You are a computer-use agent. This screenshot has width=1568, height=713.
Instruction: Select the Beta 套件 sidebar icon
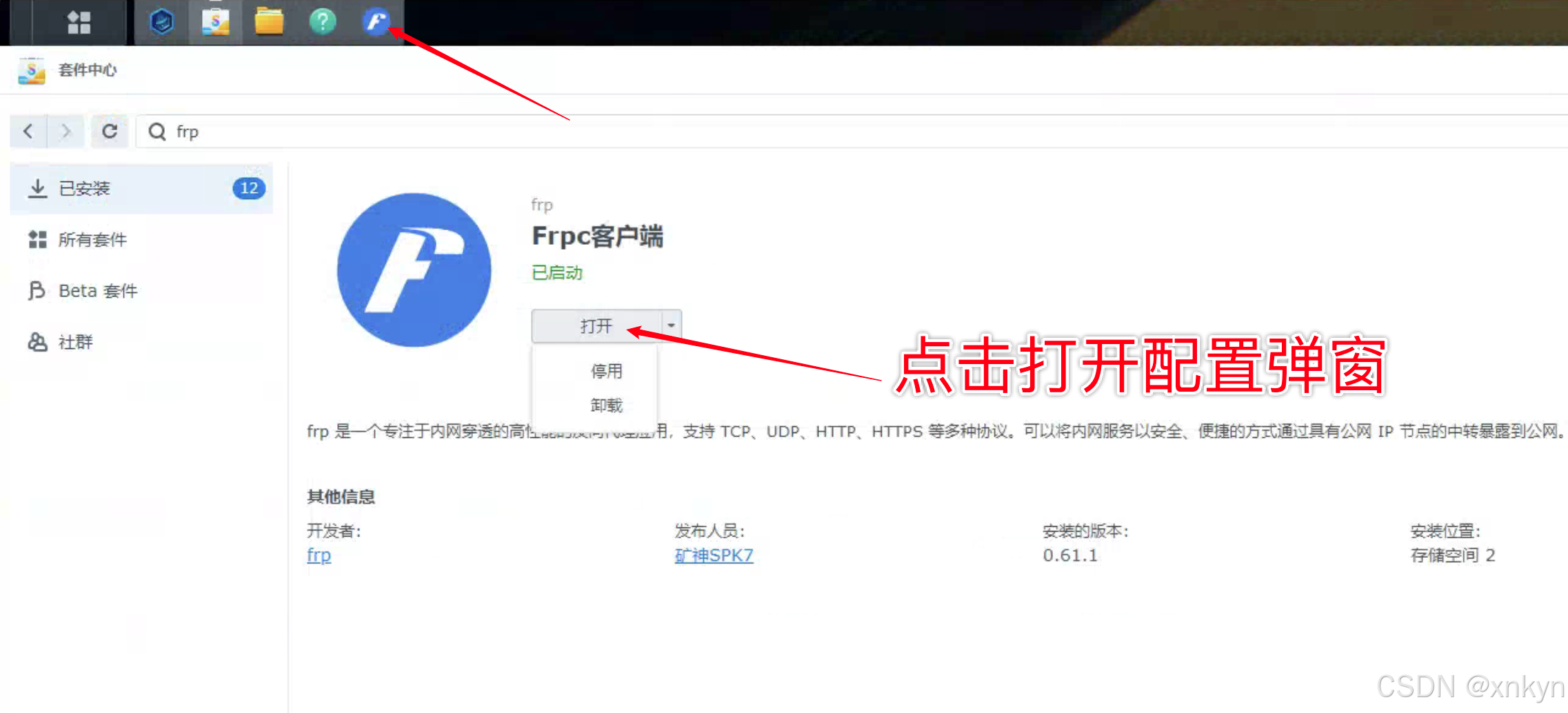(38, 290)
